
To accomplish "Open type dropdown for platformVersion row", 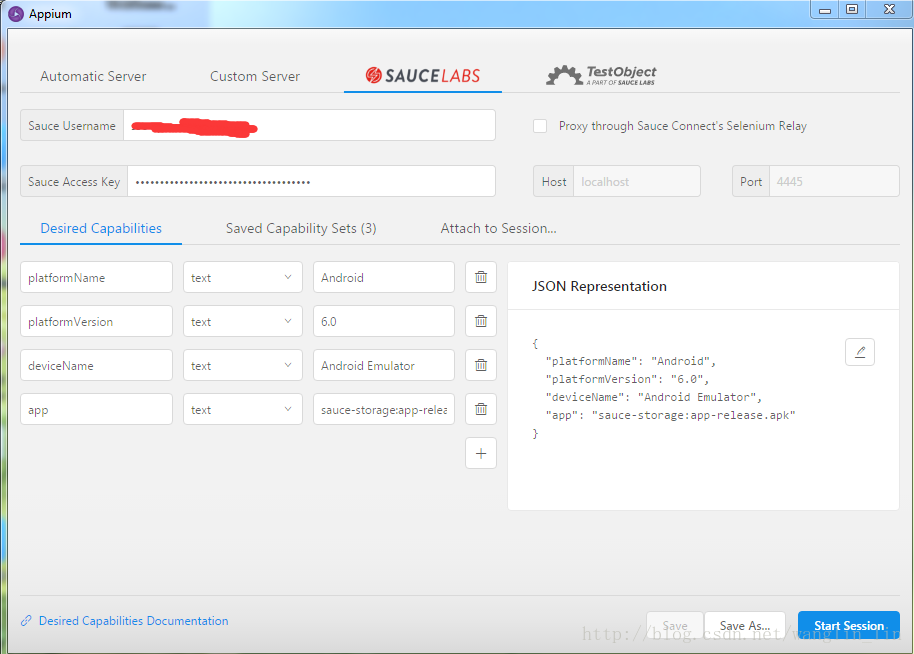I will click(x=242, y=321).
